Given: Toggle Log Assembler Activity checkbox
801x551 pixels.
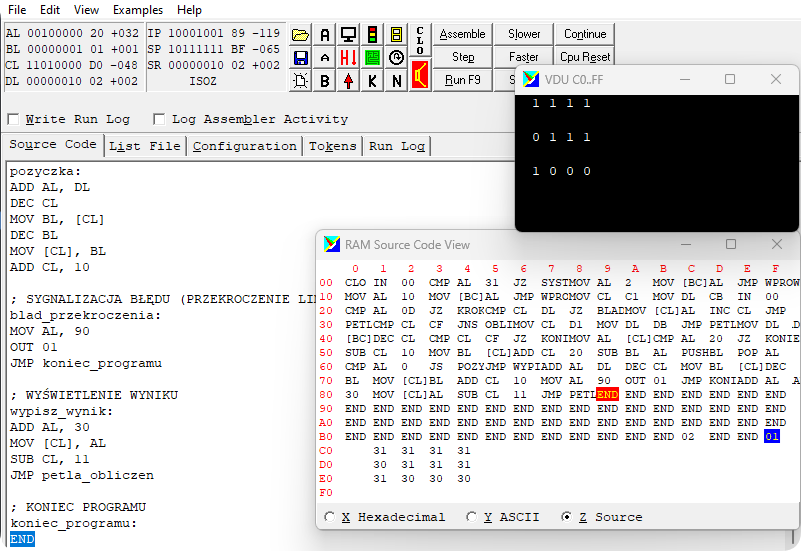Looking at the screenshot, I should [x=159, y=119].
